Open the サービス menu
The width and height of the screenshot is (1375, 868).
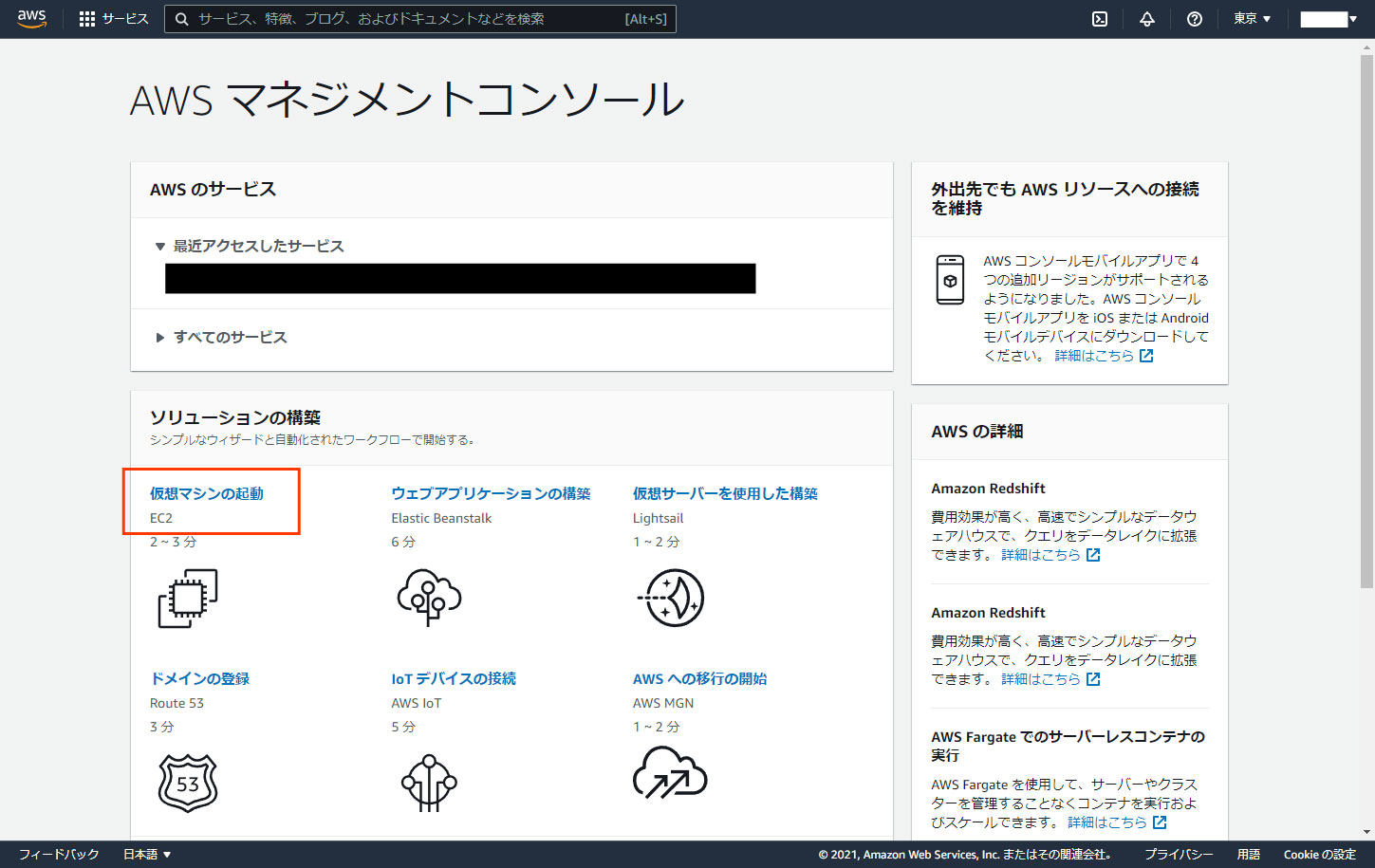coord(114,19)
